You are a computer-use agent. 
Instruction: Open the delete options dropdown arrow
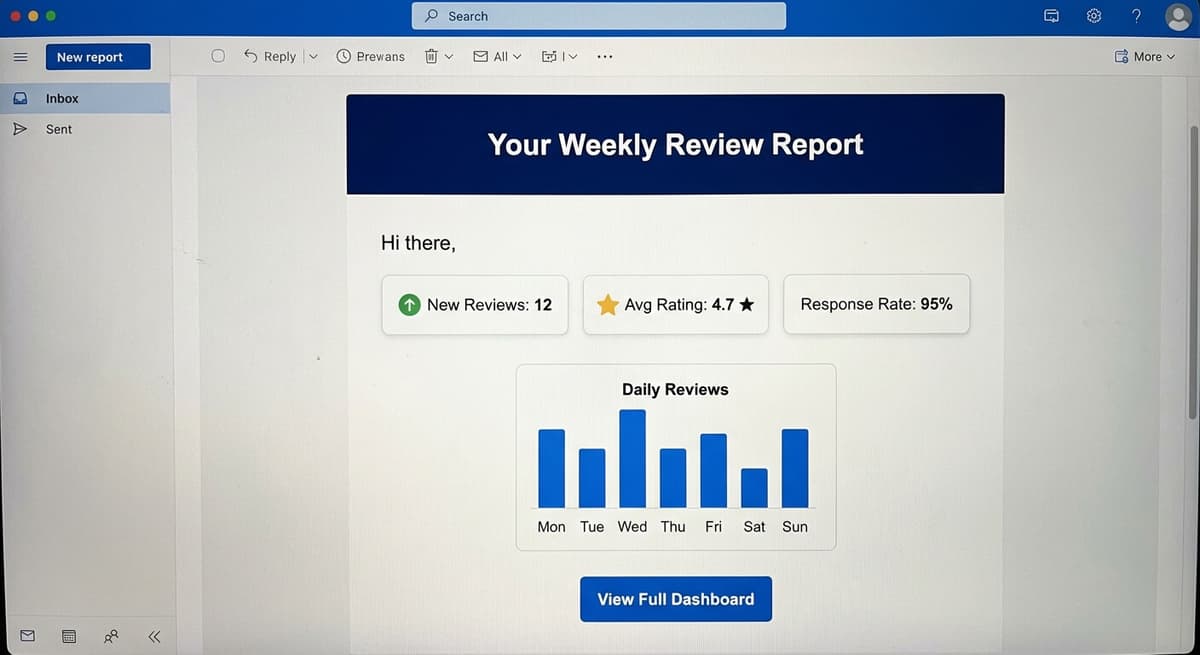click(x=450, y=56)
